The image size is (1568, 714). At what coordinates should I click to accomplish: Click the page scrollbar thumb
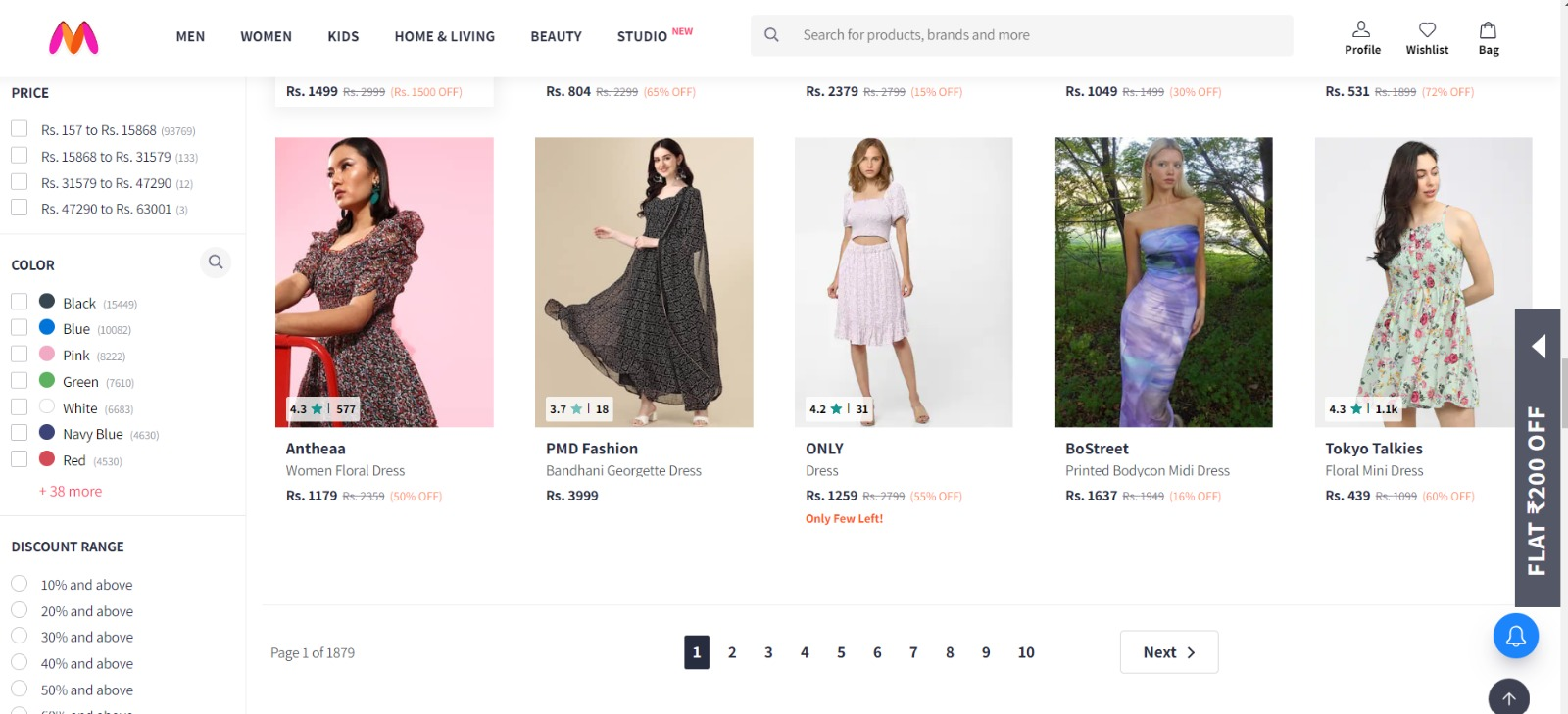pos(1564,392)
